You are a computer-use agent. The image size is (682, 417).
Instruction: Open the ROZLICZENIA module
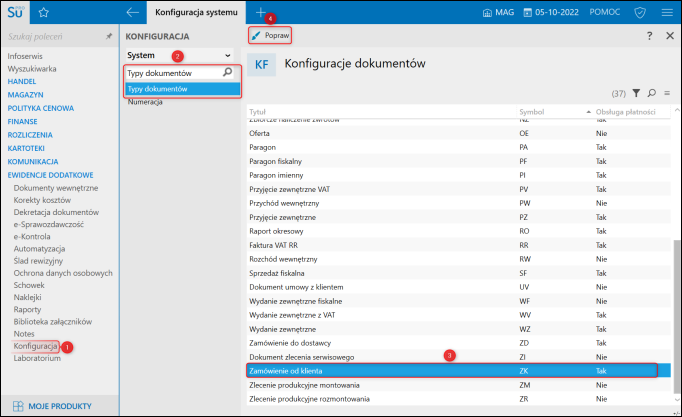coord(30,135)
